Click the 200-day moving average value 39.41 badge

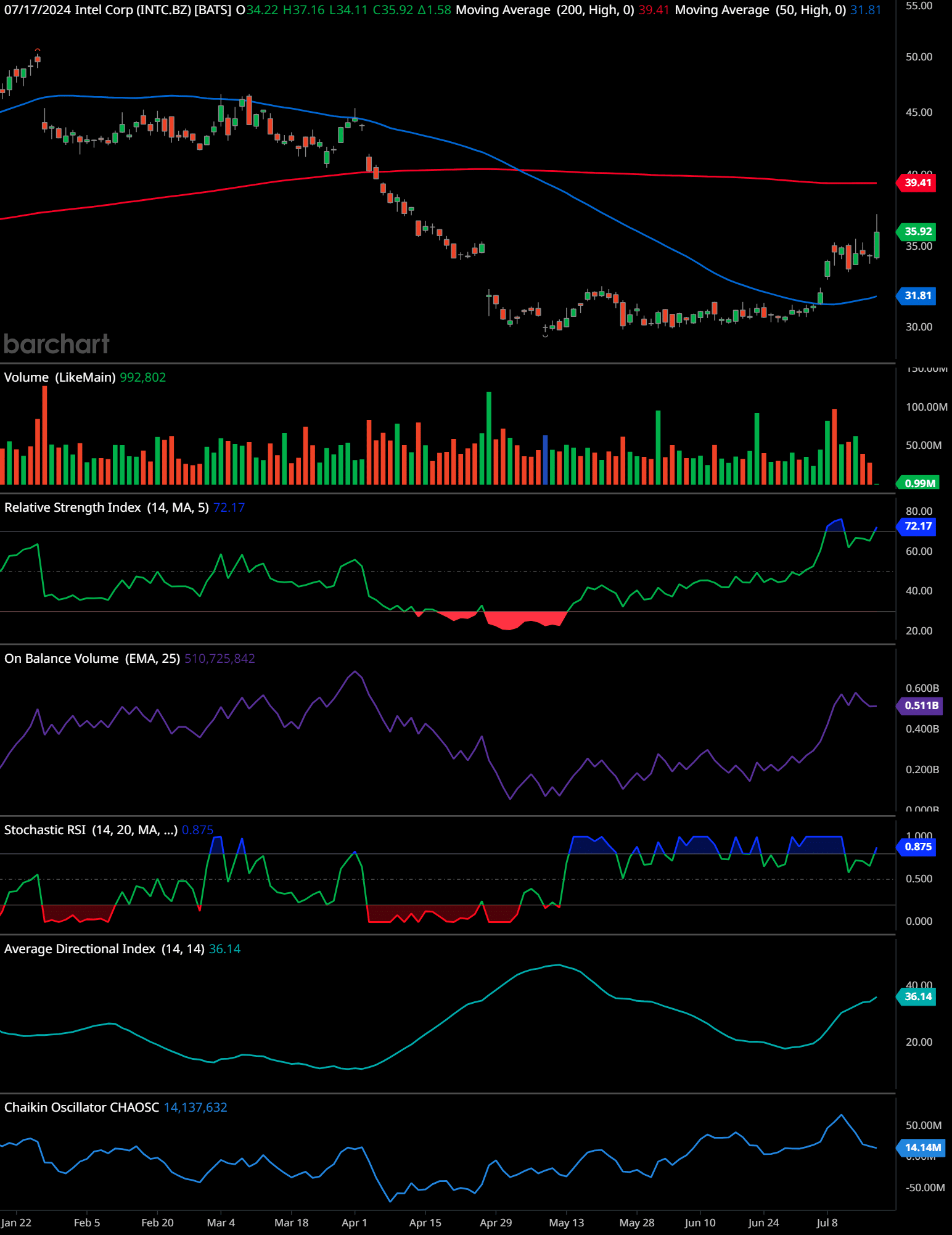pos(917,183)
